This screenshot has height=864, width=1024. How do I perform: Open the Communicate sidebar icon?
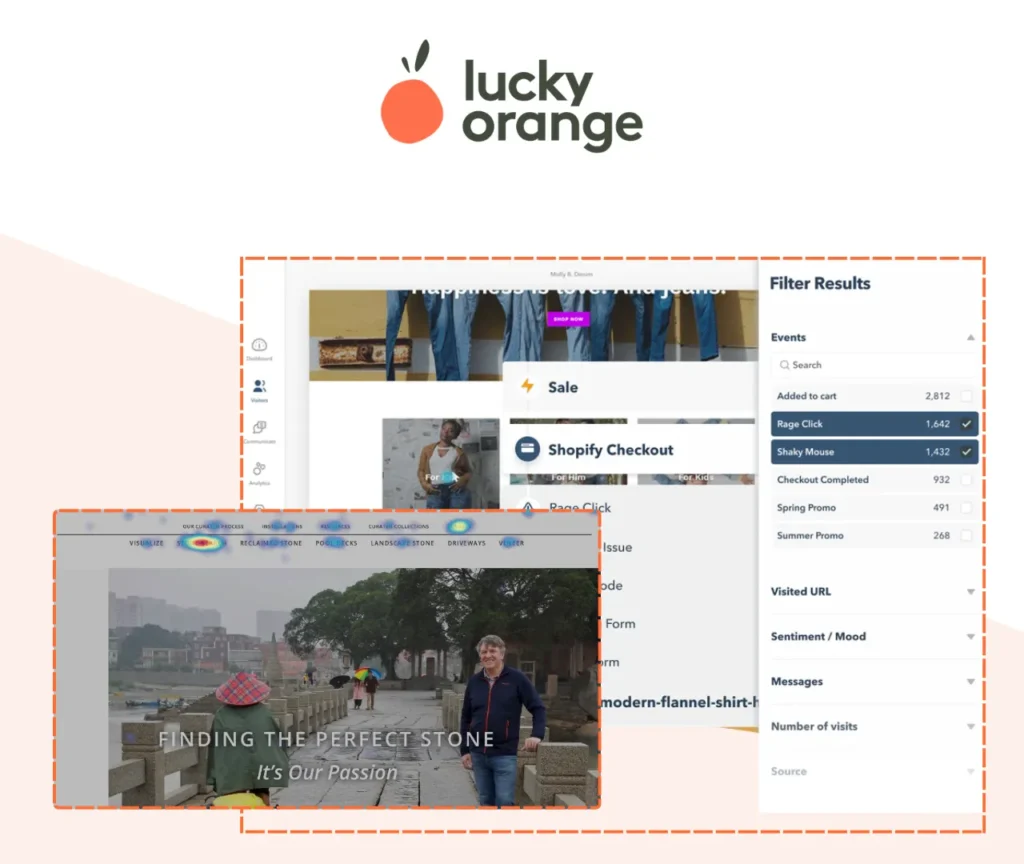pyautogui.click(x=259, y=427)
